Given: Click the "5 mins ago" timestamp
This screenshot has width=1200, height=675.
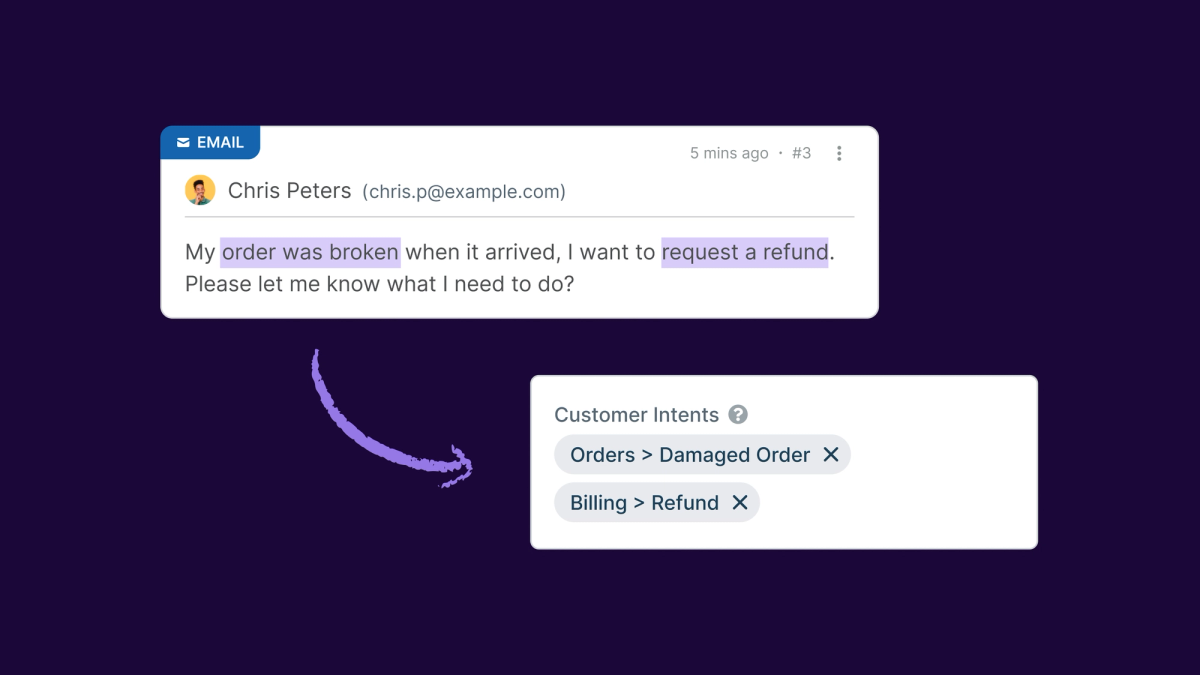Looking at the screenshot, I should [729, 153].
